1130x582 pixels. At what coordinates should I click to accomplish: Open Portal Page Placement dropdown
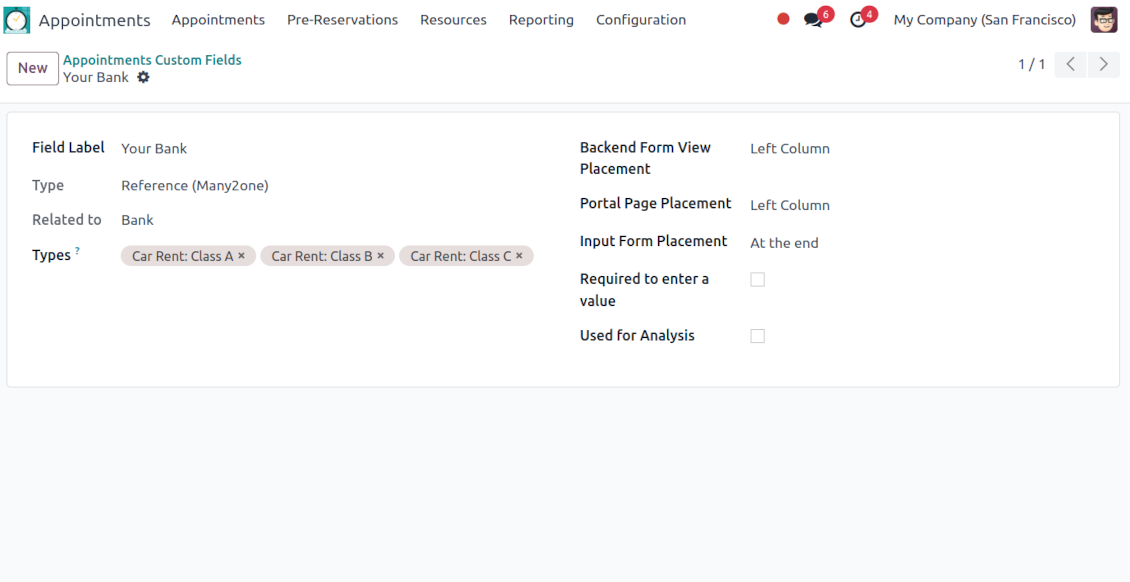790,205
